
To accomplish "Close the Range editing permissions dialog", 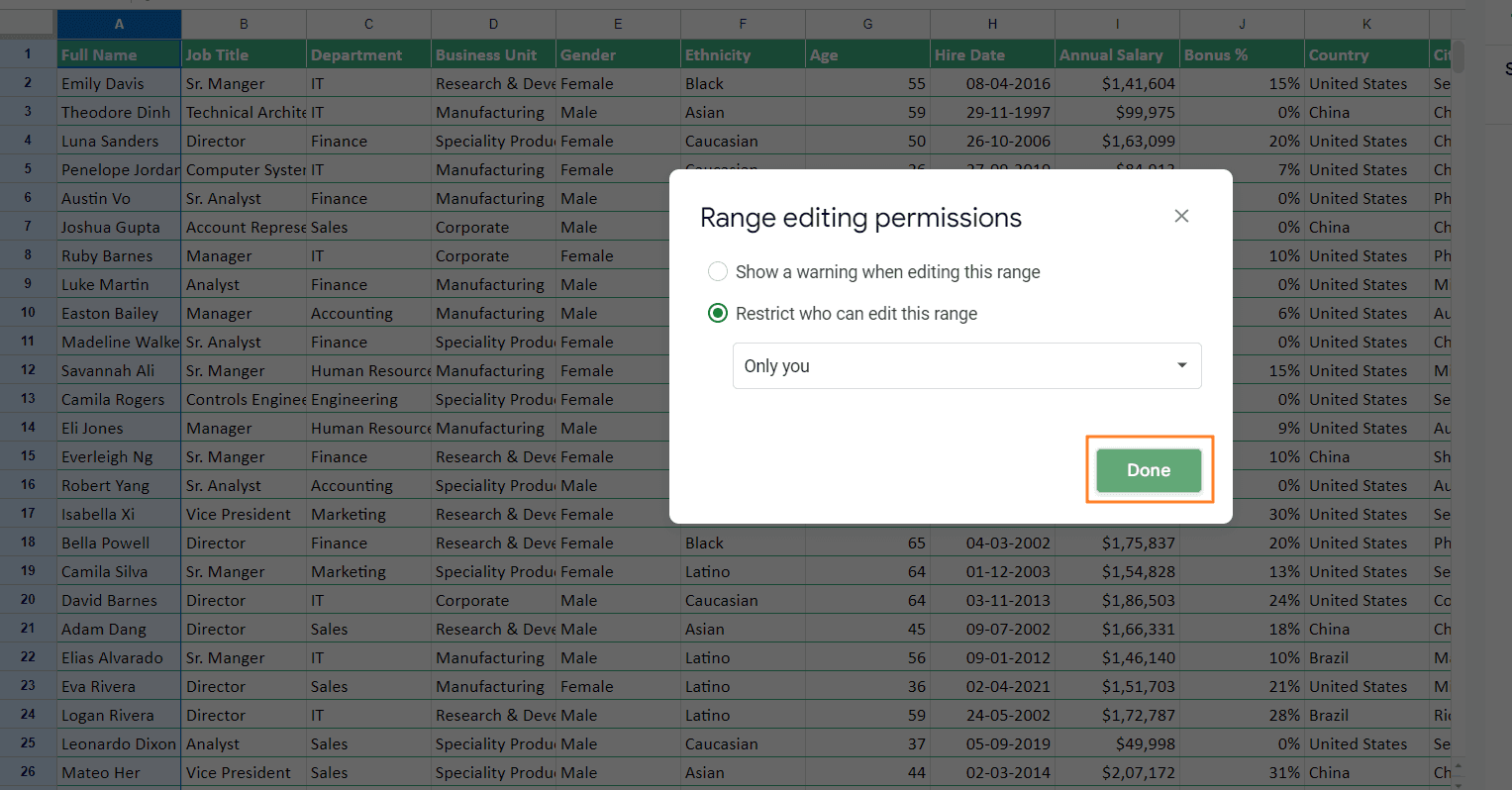I will click(x=1181, y=216).
